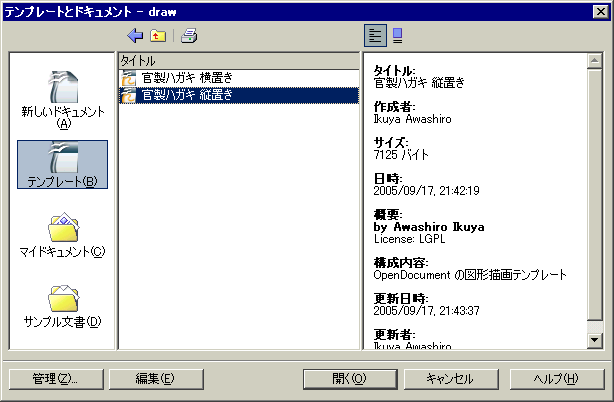Image resolution: width=614 pixels, height=402 pixels.
Task: Close the テンプレートとドキュメント dialog
Action: point(601,12)
